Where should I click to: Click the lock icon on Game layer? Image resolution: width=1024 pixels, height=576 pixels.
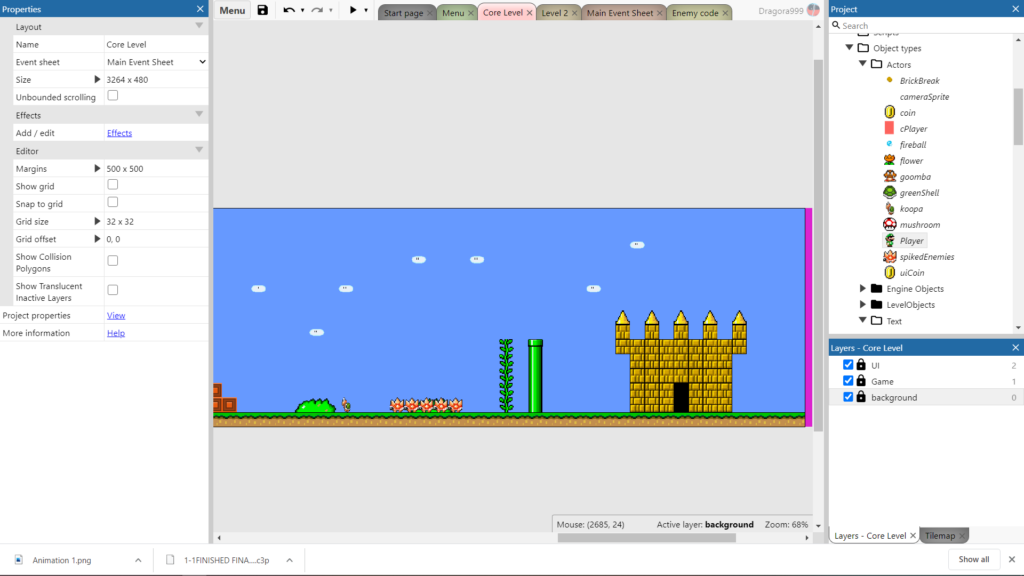point(861,381)
